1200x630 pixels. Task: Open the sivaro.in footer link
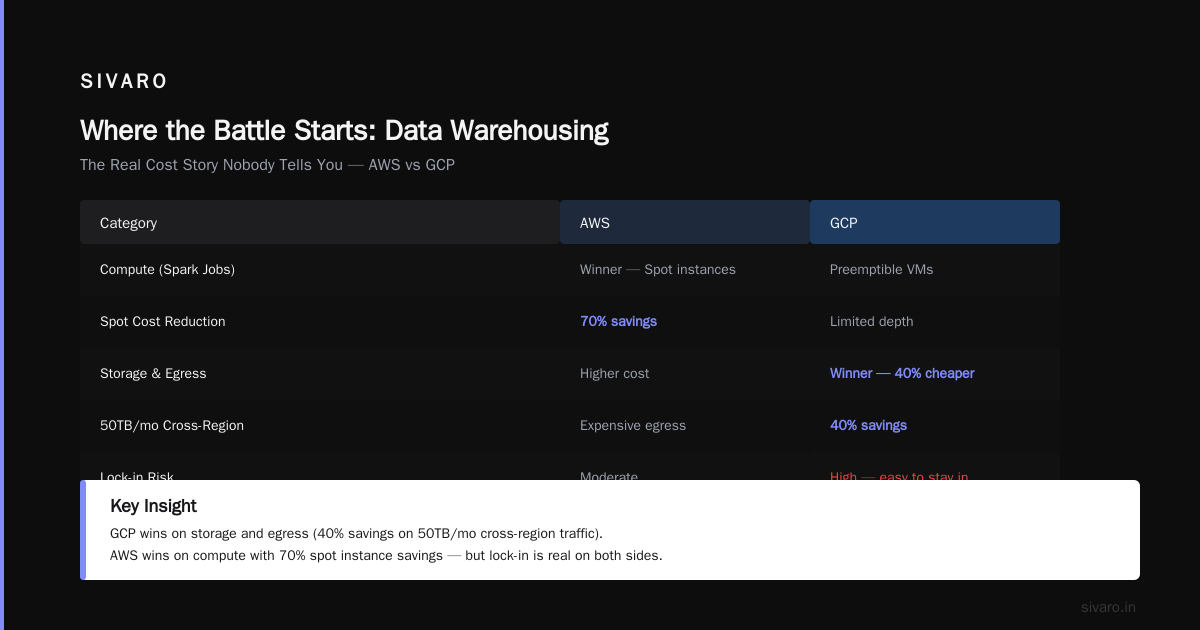point(1108,608)
